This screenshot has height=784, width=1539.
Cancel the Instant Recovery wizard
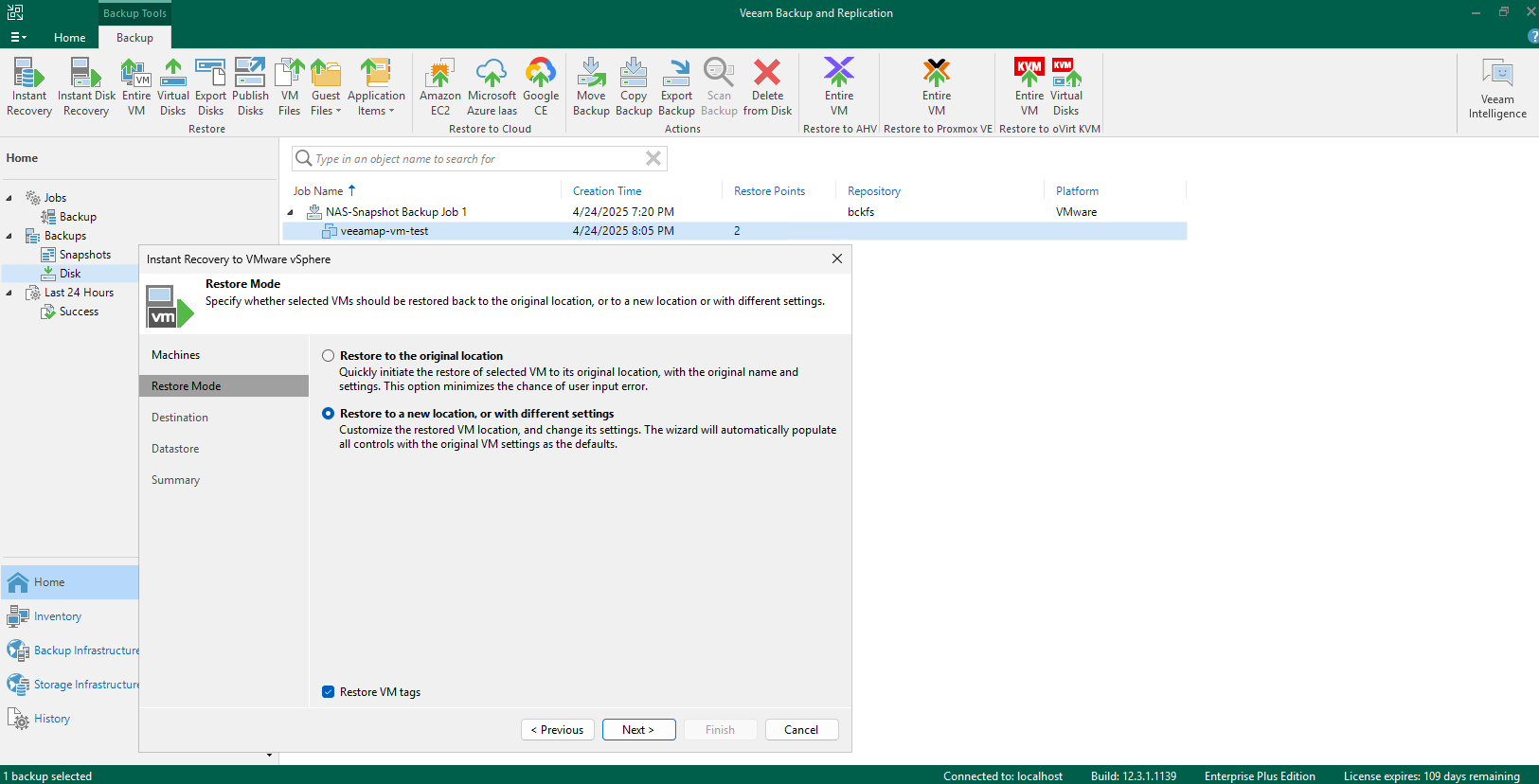(801, 730)
